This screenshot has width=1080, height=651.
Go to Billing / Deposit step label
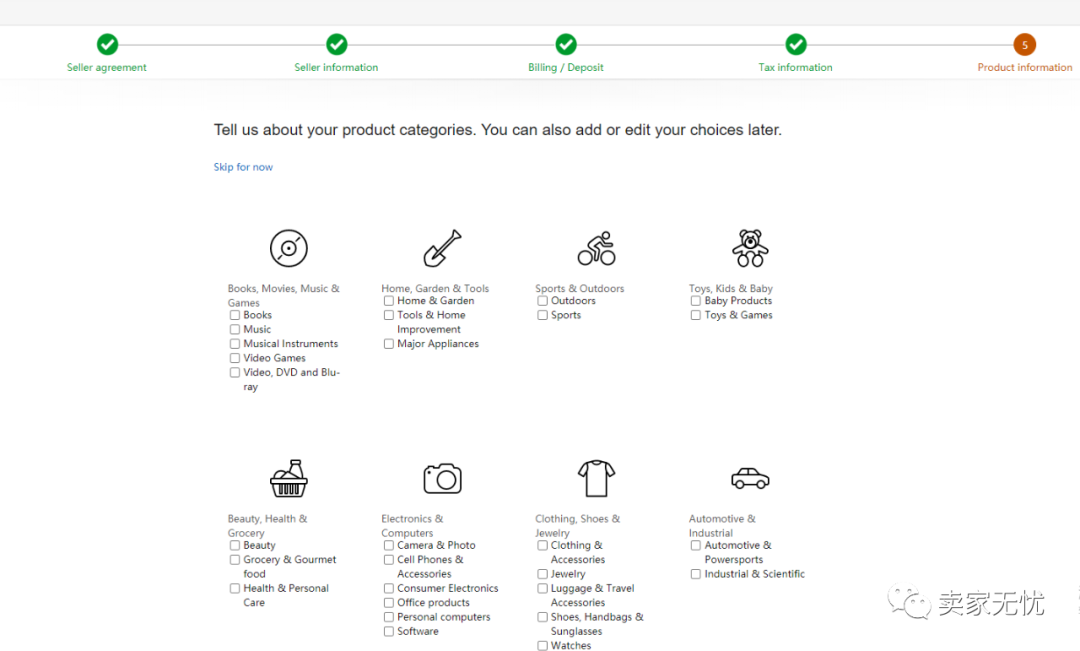point(566,68)
